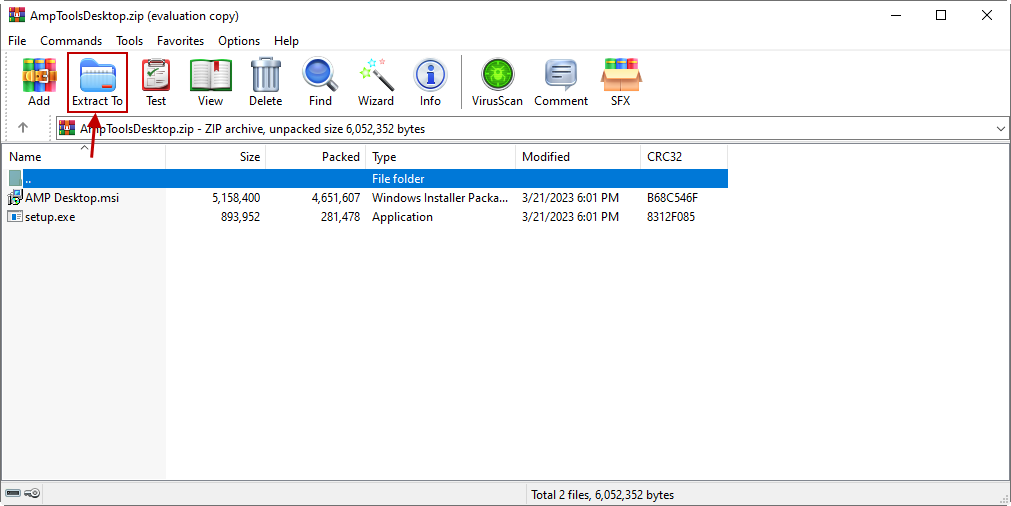This screenshot has height=506, width=1011.
Task: Show archive Info
Action: coord(430,82)
